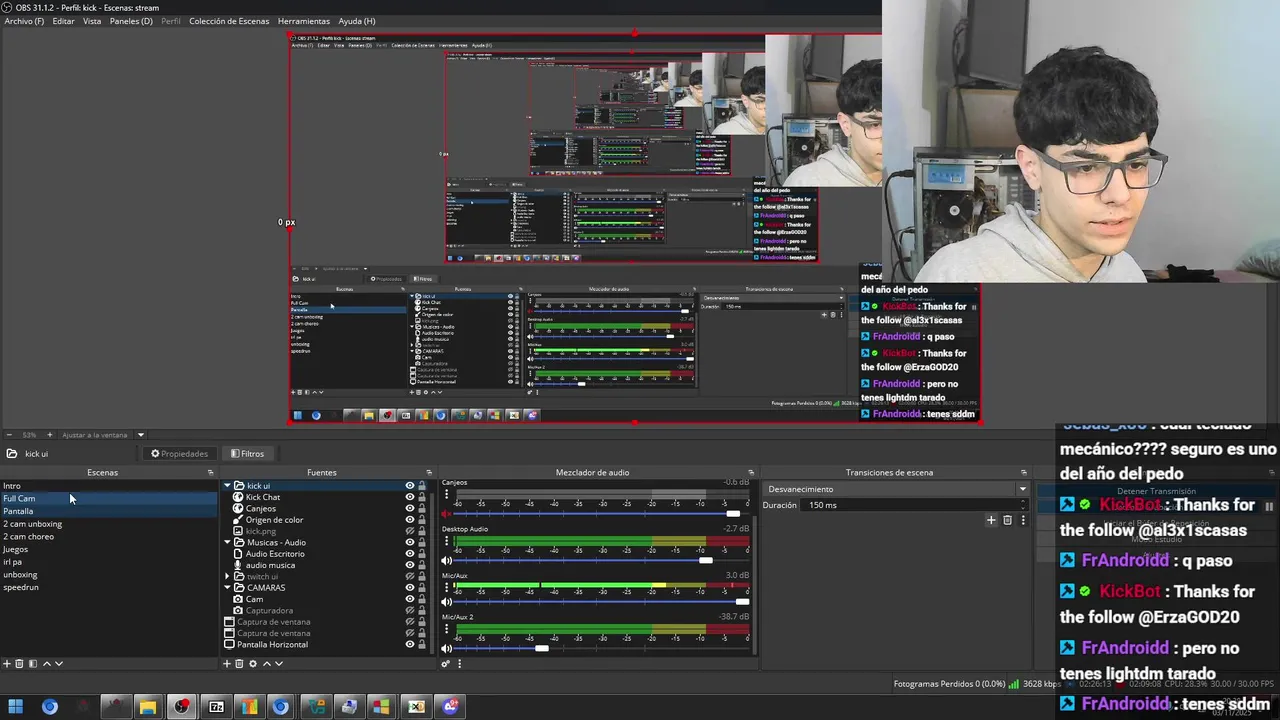Expand the twitch ui group
The height and width of the screenshot is (720, 1280).
point(227,576)
